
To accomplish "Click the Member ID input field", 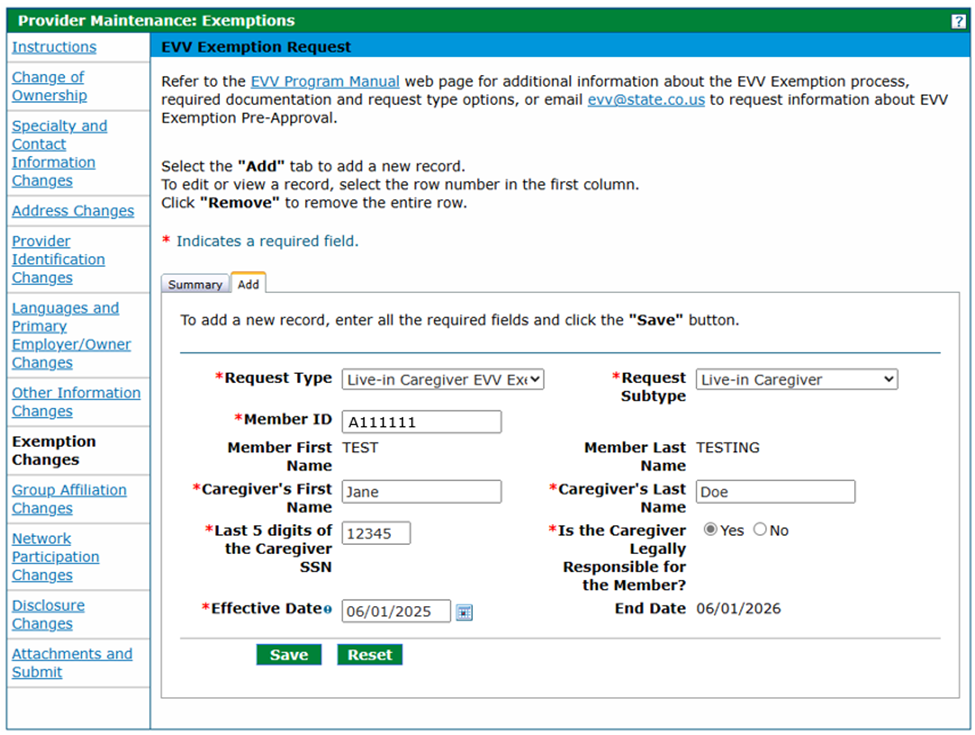I will pos(422,422).
